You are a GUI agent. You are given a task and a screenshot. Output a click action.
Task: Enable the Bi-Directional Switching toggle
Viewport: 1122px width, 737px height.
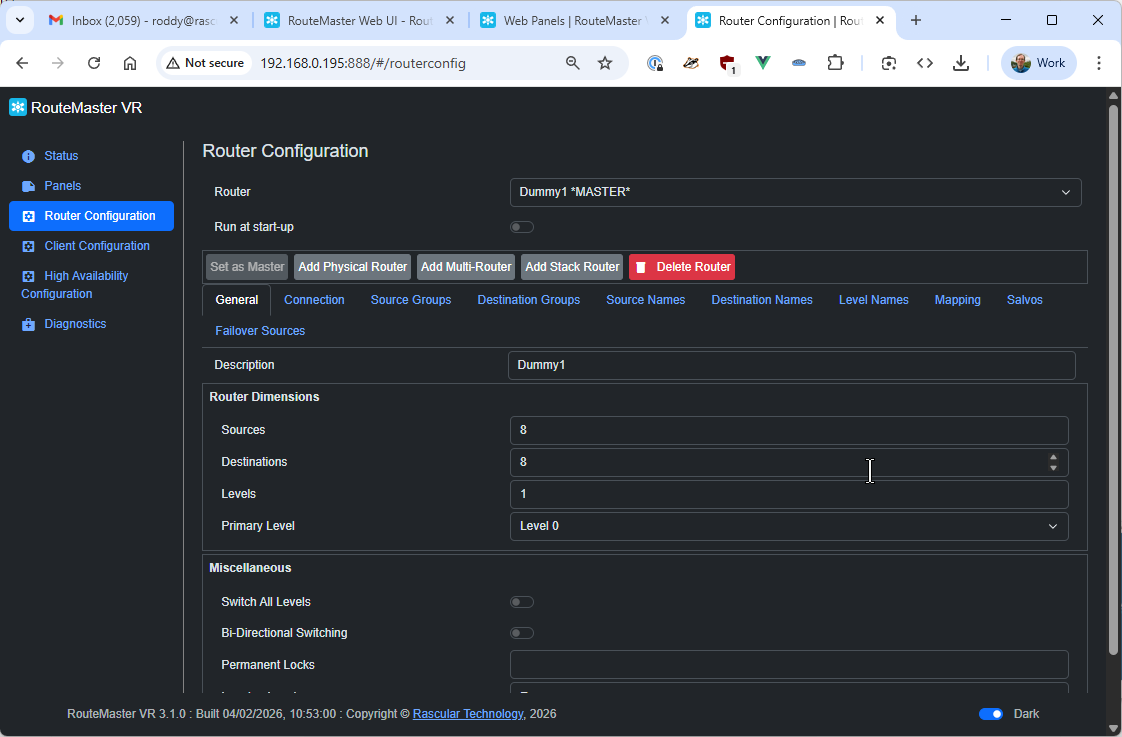click(522, 633)
